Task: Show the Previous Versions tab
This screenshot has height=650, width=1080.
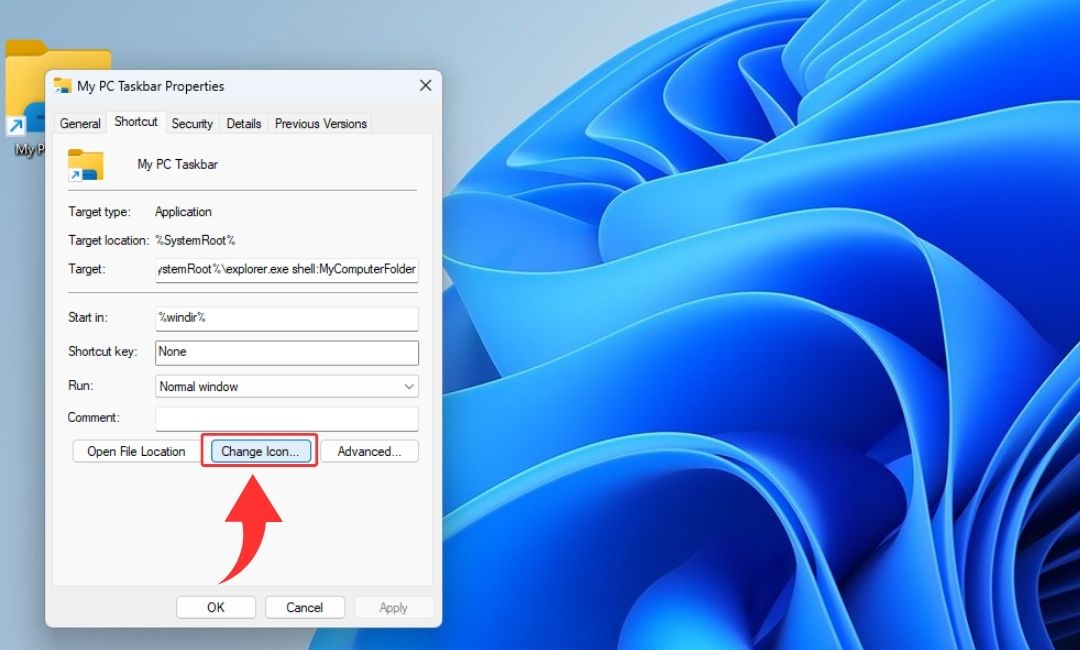Action: point(320,124)
